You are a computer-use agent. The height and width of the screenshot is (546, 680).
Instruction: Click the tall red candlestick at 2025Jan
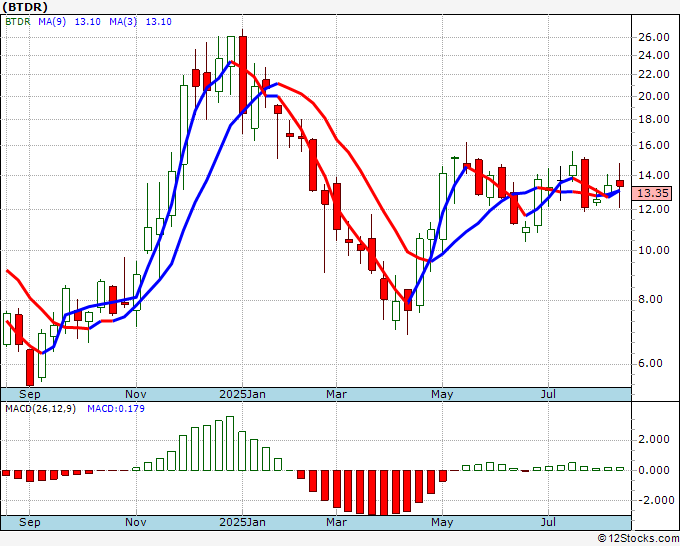coord(243,75)
